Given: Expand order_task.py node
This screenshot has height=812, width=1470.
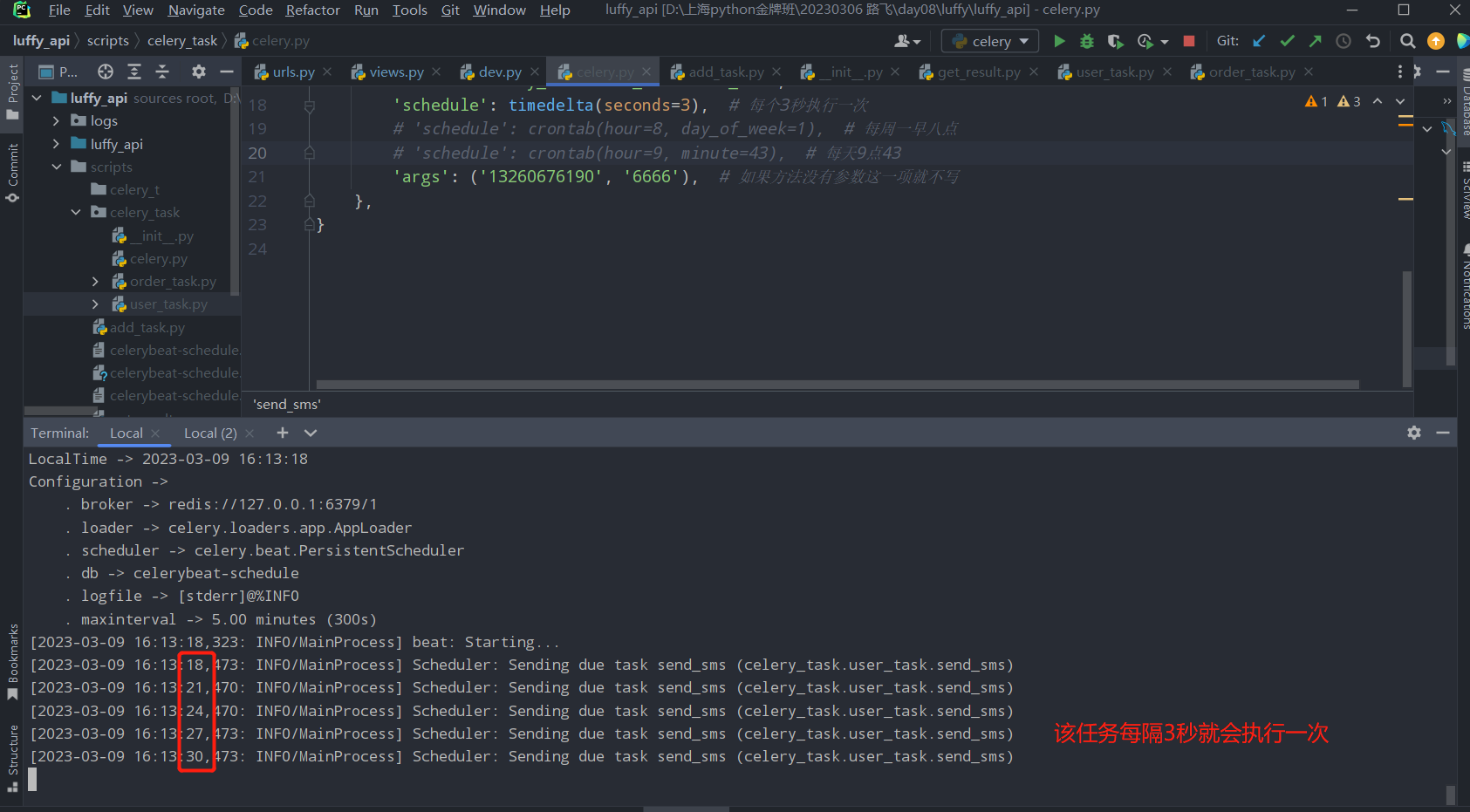Looking at the screenshot, I should (x=95, y=281).
